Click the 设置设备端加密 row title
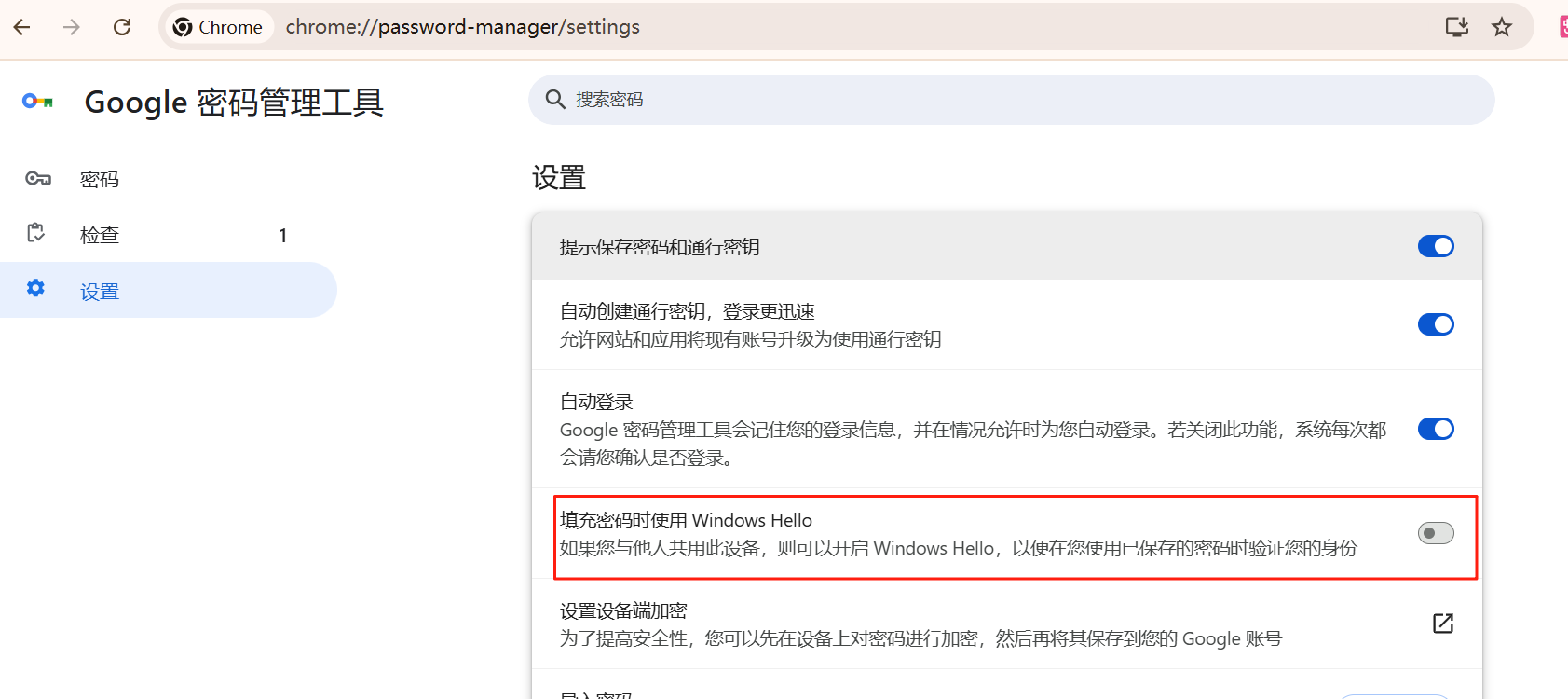1568x699 pixels. (623, 610)
